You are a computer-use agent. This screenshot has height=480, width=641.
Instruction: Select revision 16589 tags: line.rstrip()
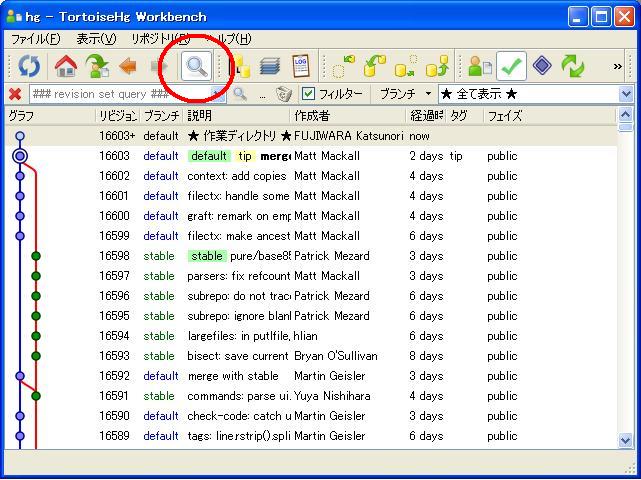click(x=311, y=436)
